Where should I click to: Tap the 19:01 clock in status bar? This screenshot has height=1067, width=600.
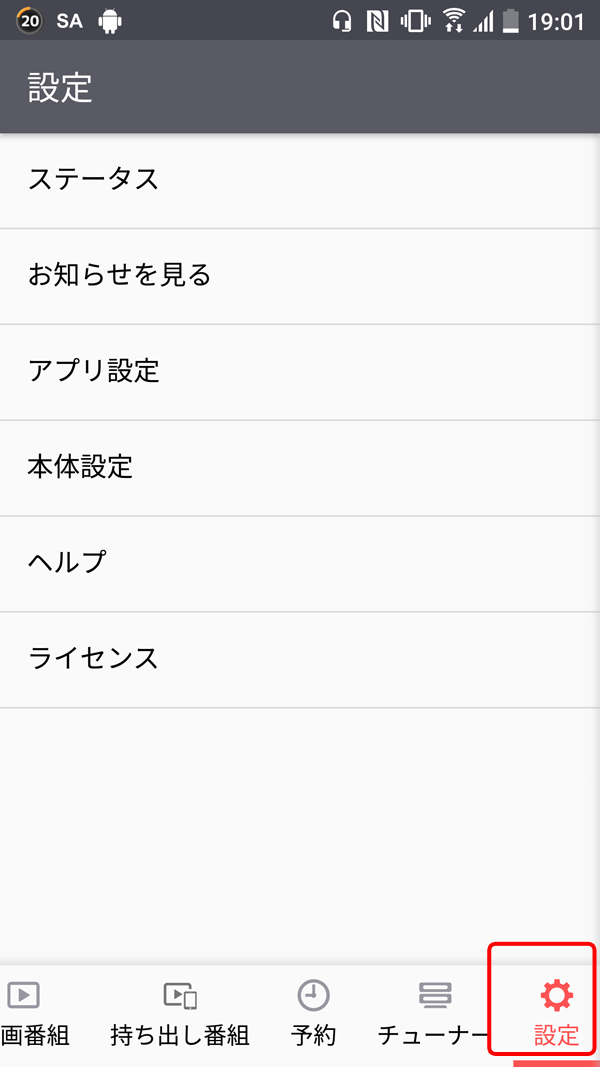(x=556, y=22)
